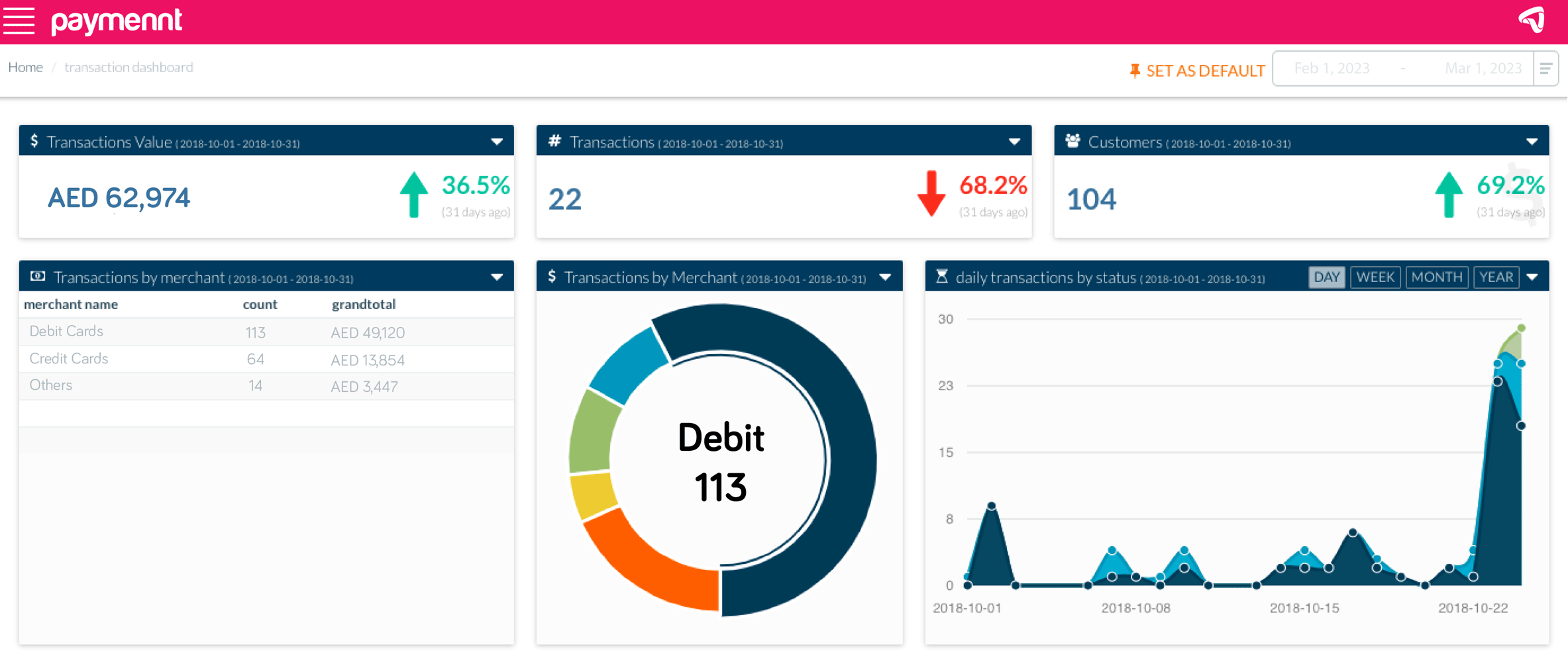The width and height of the screenshot is (1568, 662).
Task: Switch chart view to YEAR
Action: pos(1496,277)
